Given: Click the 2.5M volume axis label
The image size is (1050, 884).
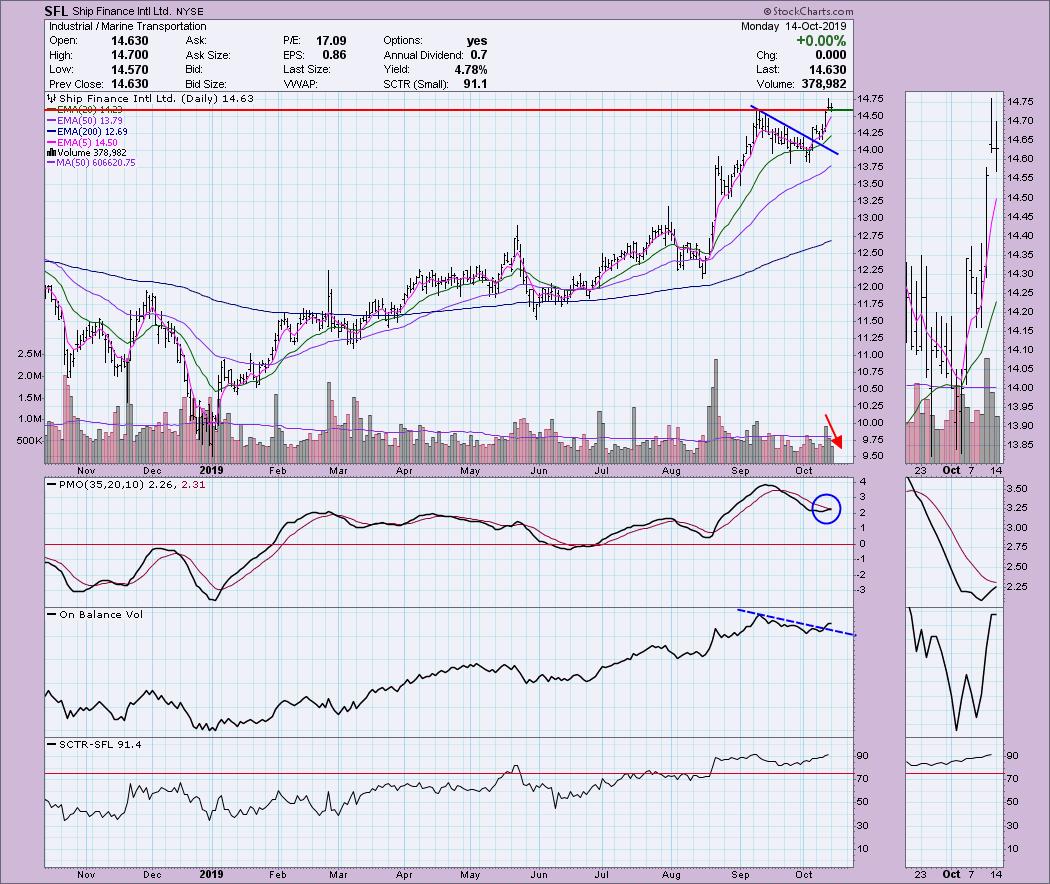Looking at the screenshot, I should click(31, 354).
